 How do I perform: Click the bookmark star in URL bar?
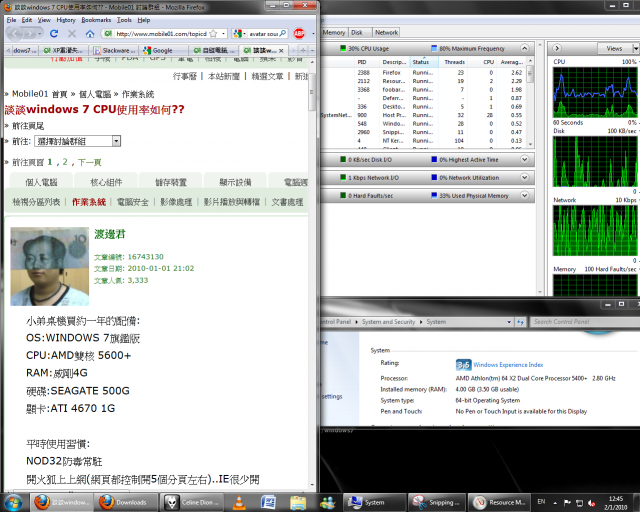click(x=213, y=34)
